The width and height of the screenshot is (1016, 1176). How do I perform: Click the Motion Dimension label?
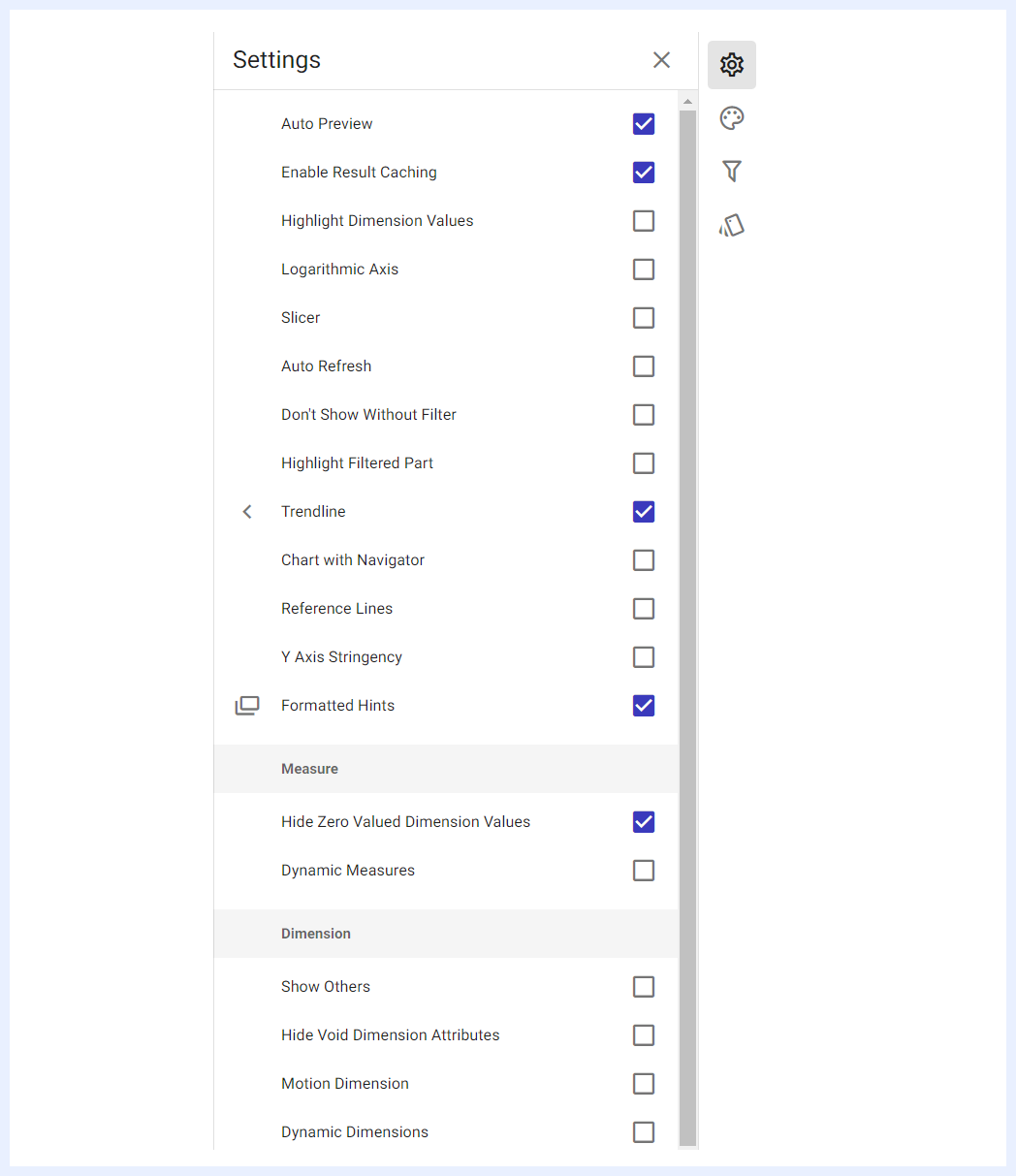click(345, 1084)
